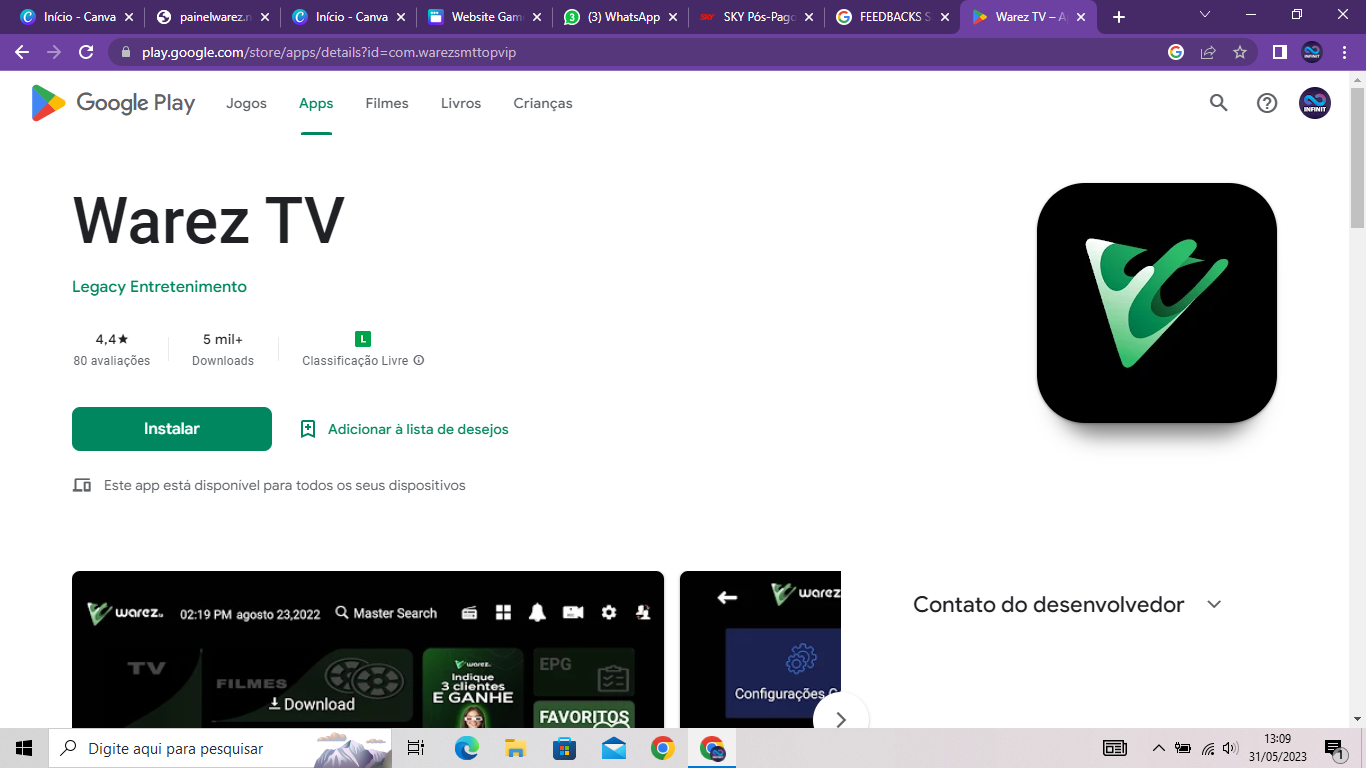Open File Explorer from the taskbar
Image resolution: width=1366 pixels, height=768 pixels.
[x=515, y=748]
